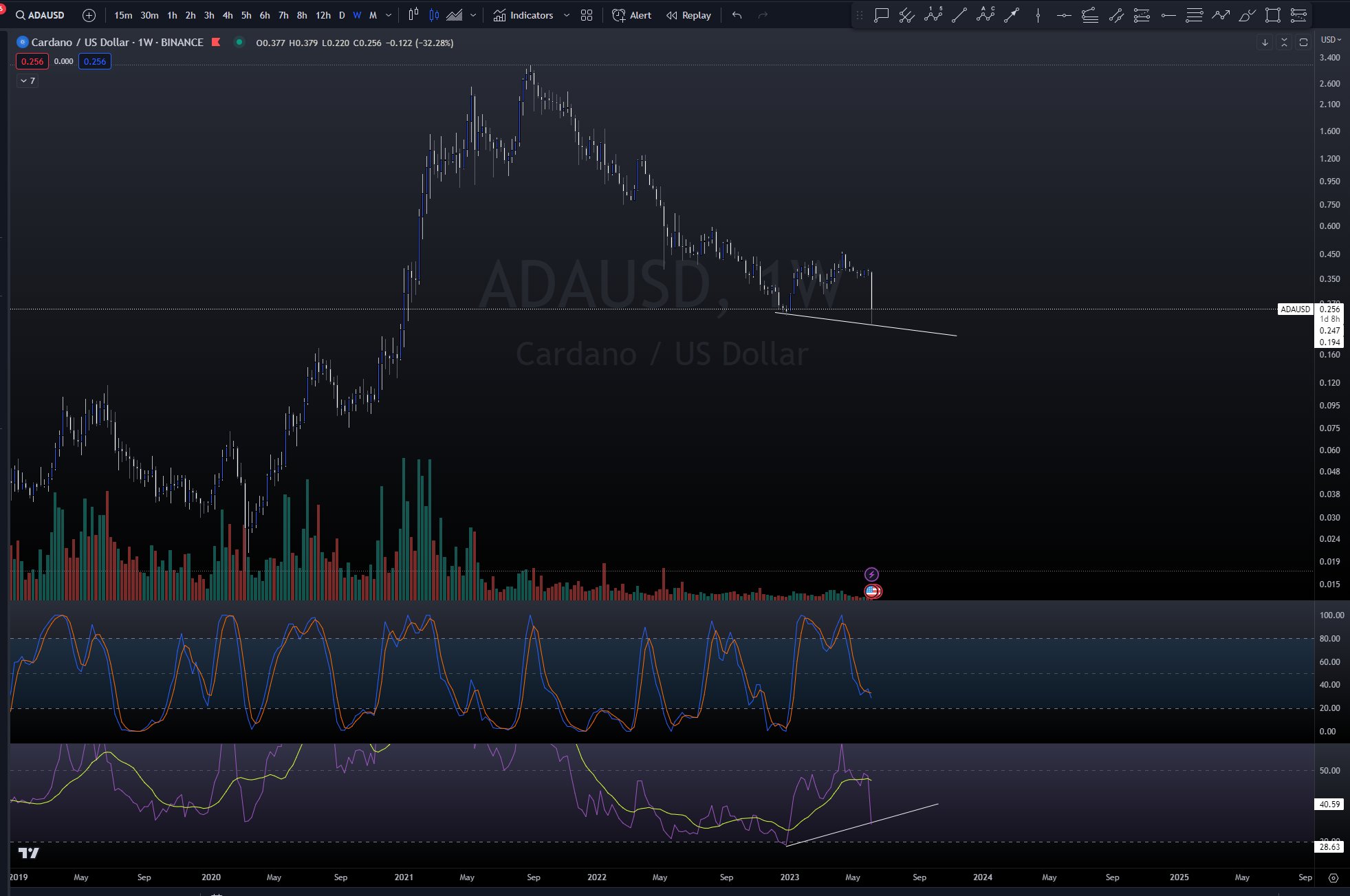Select the Horizontal Line tool
Image resolution: width=1350 pixels, height=896 pixels.
[1064, 15]
